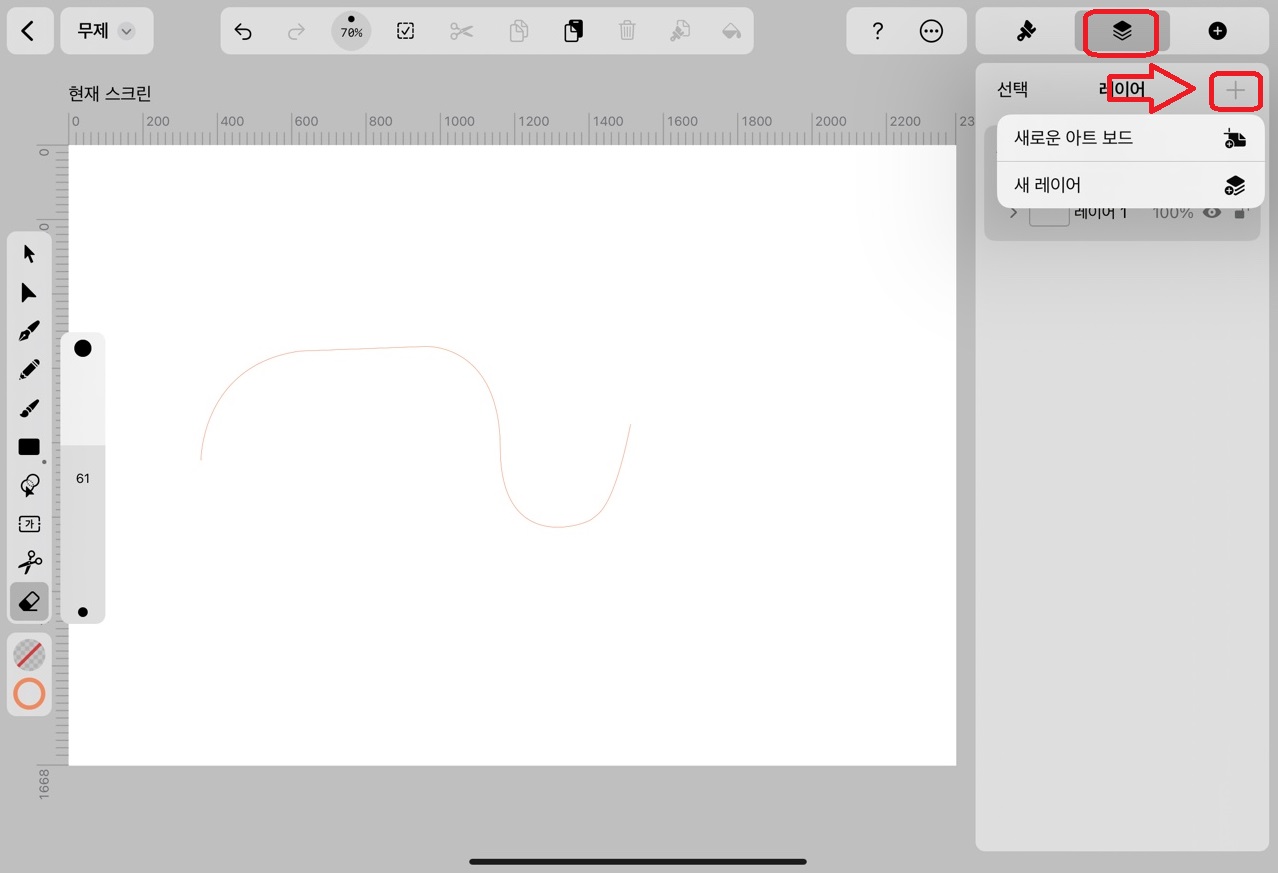Select the Text tool
Image resolution: width=1278 pixels, height=873 pixels.
(29, 524)
